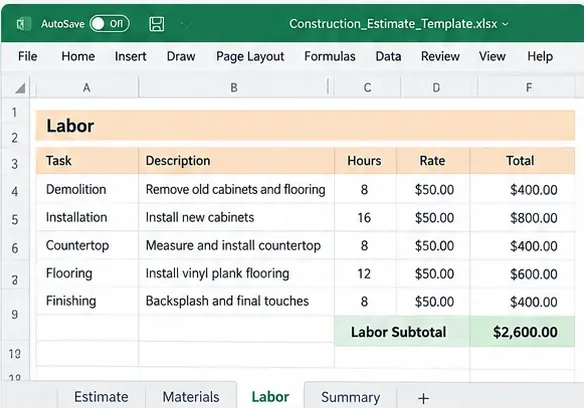The image size is (584, 408).
Task: Open the Insert ribbon tab
Action: [x=130, y=56]
